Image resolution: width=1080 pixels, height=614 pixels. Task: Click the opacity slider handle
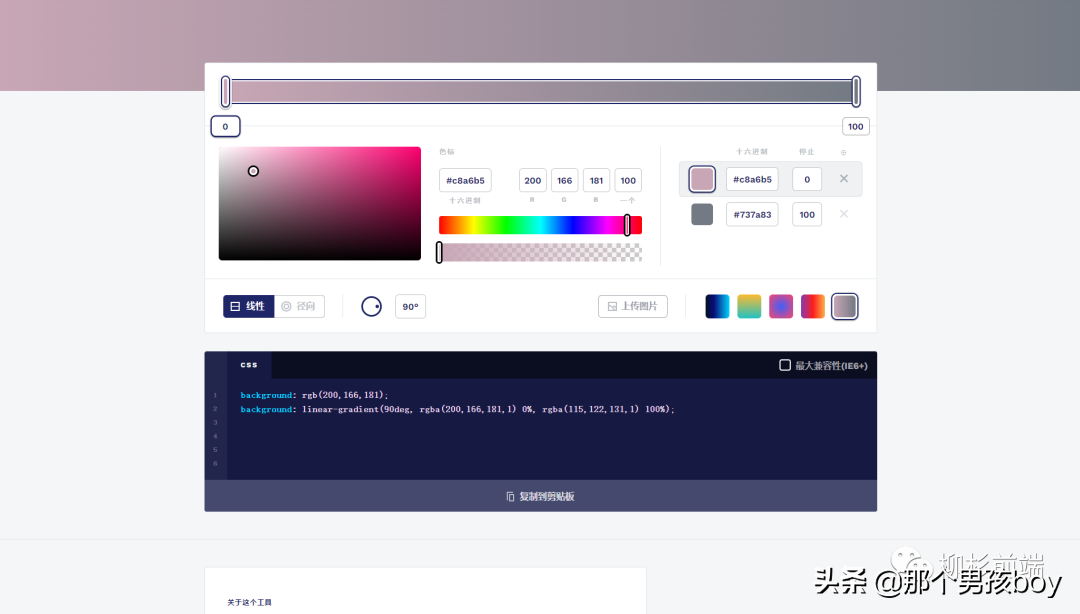(439, 252)
